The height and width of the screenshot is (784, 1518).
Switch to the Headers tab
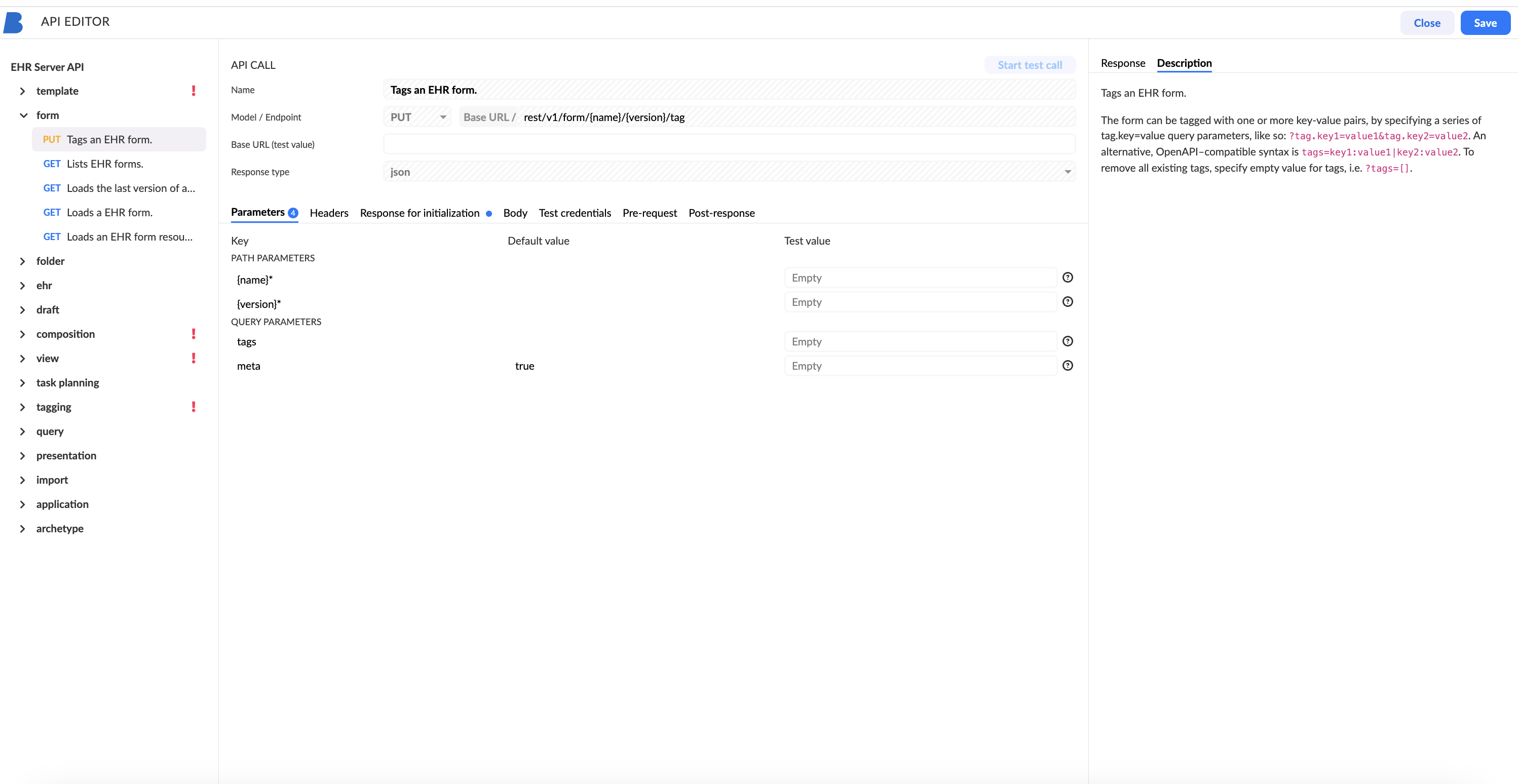click(329, 213)
